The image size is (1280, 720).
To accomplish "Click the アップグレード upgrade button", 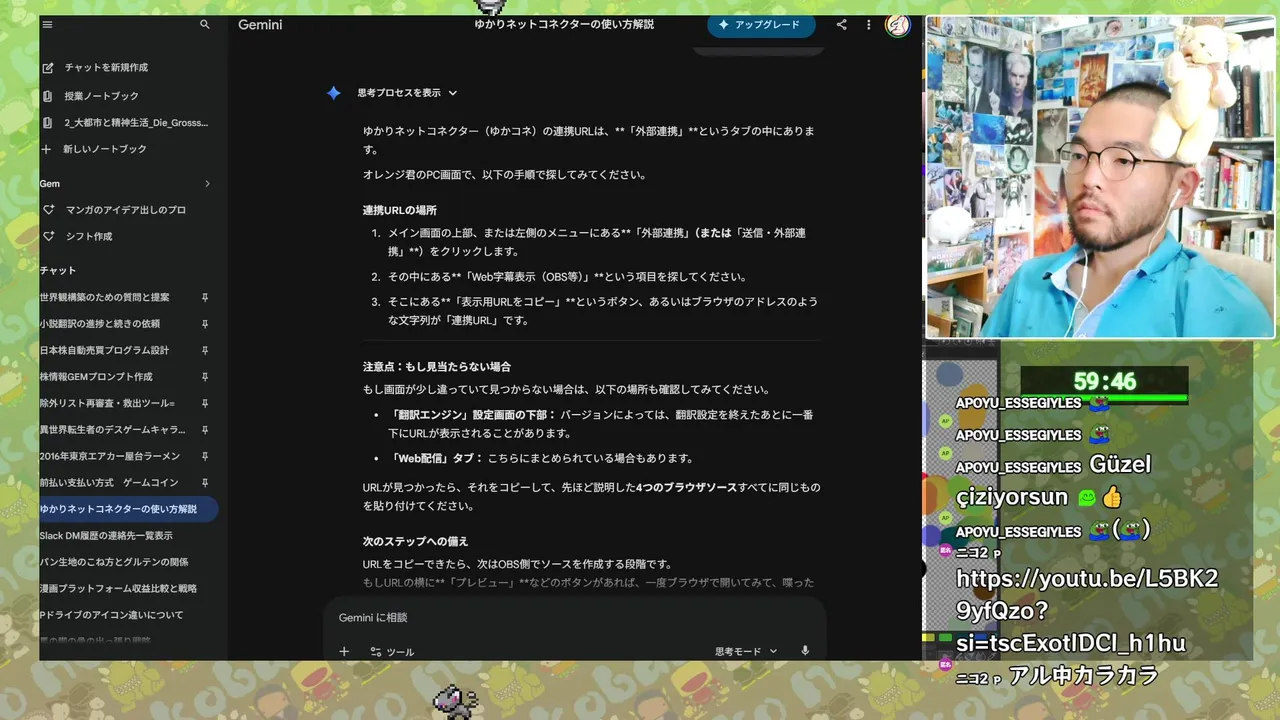I will pos(761,25).
